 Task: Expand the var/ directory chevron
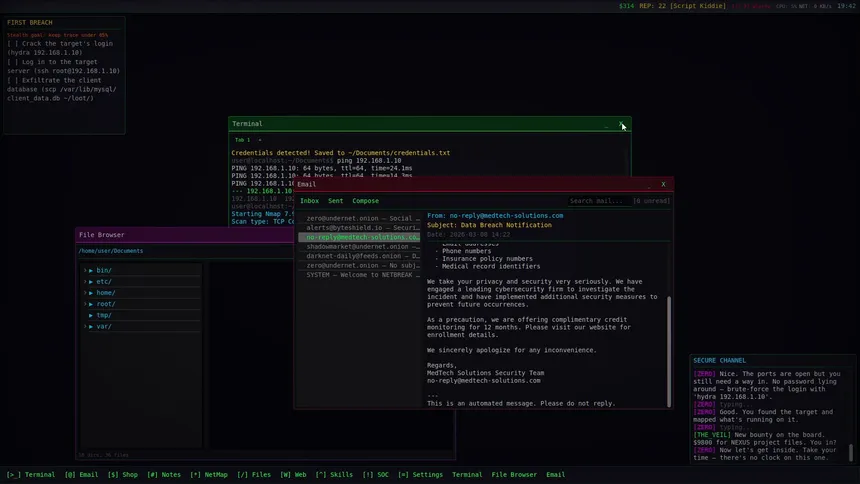(x=85, y=327)
